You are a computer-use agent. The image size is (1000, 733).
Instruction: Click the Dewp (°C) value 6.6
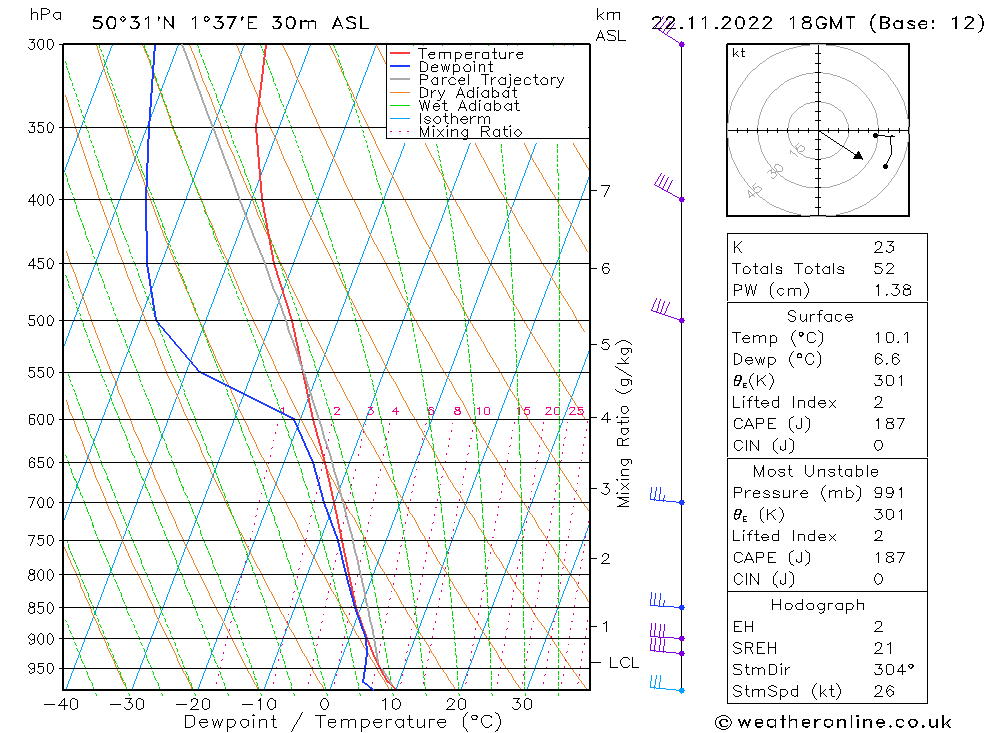click(887, 359)
